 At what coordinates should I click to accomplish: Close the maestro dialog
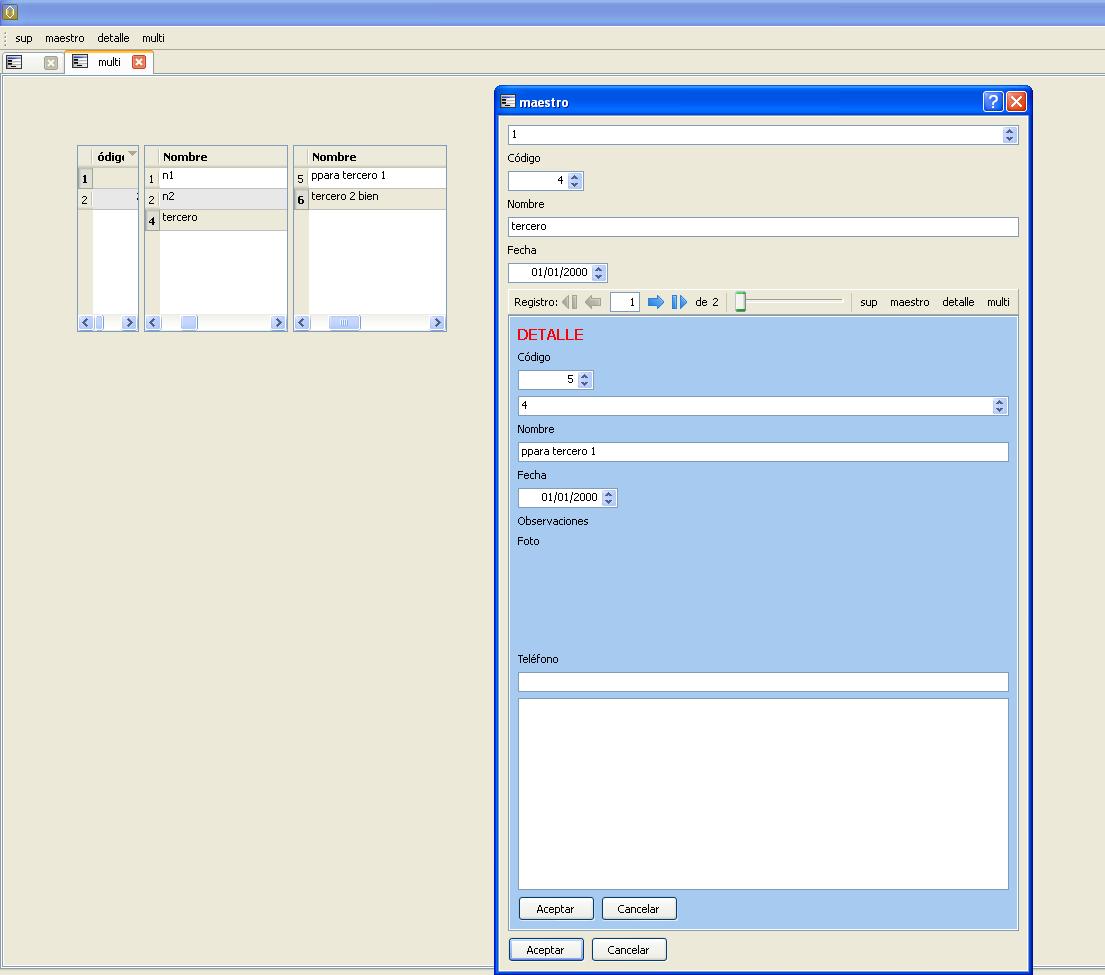1016,101
